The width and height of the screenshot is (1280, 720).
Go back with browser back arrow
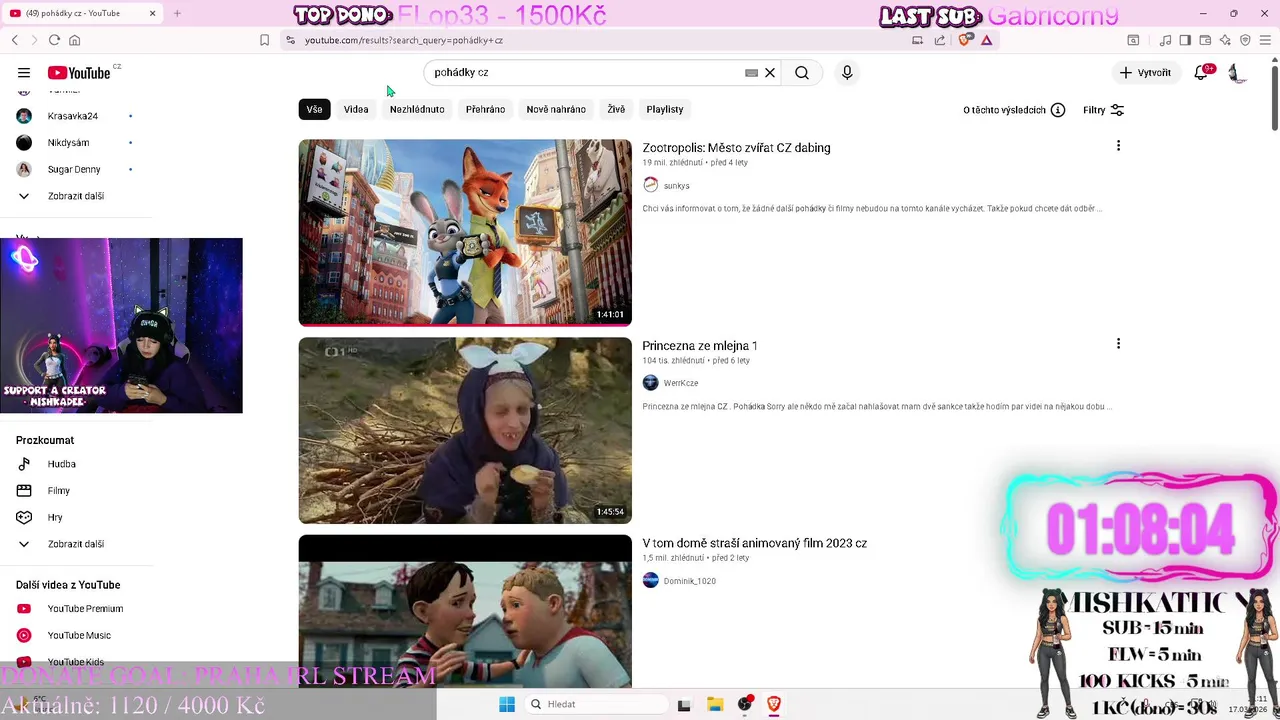(x=14, y=40)
